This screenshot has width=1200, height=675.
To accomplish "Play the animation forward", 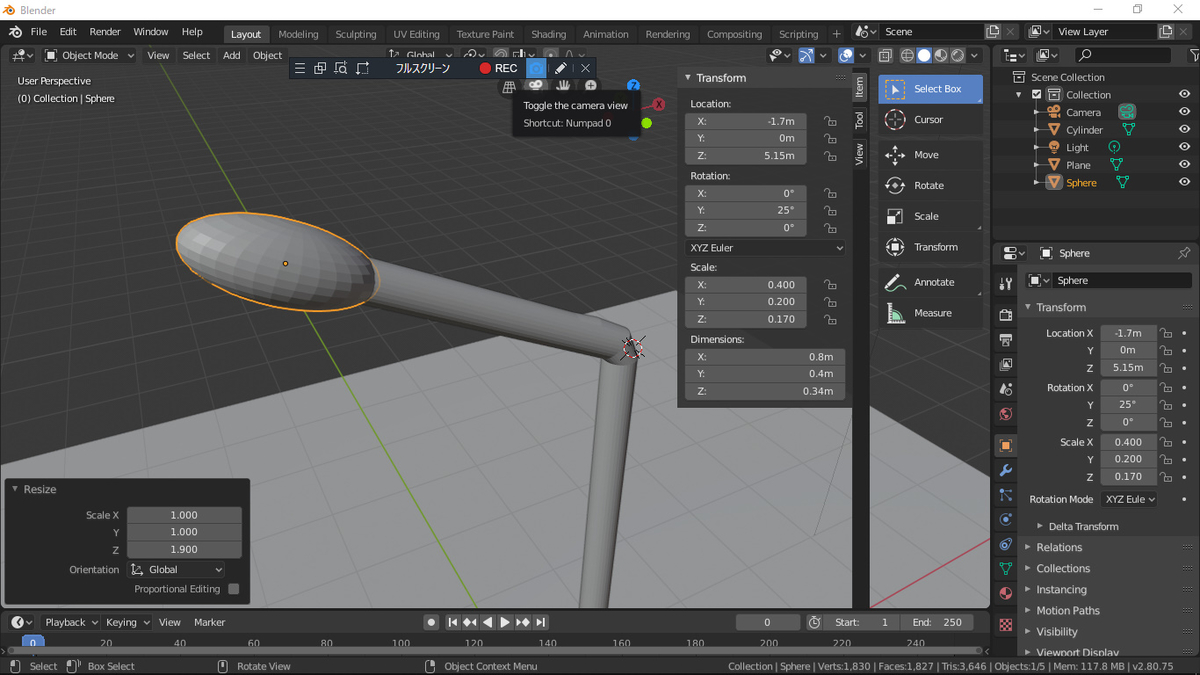I will 505,622.
